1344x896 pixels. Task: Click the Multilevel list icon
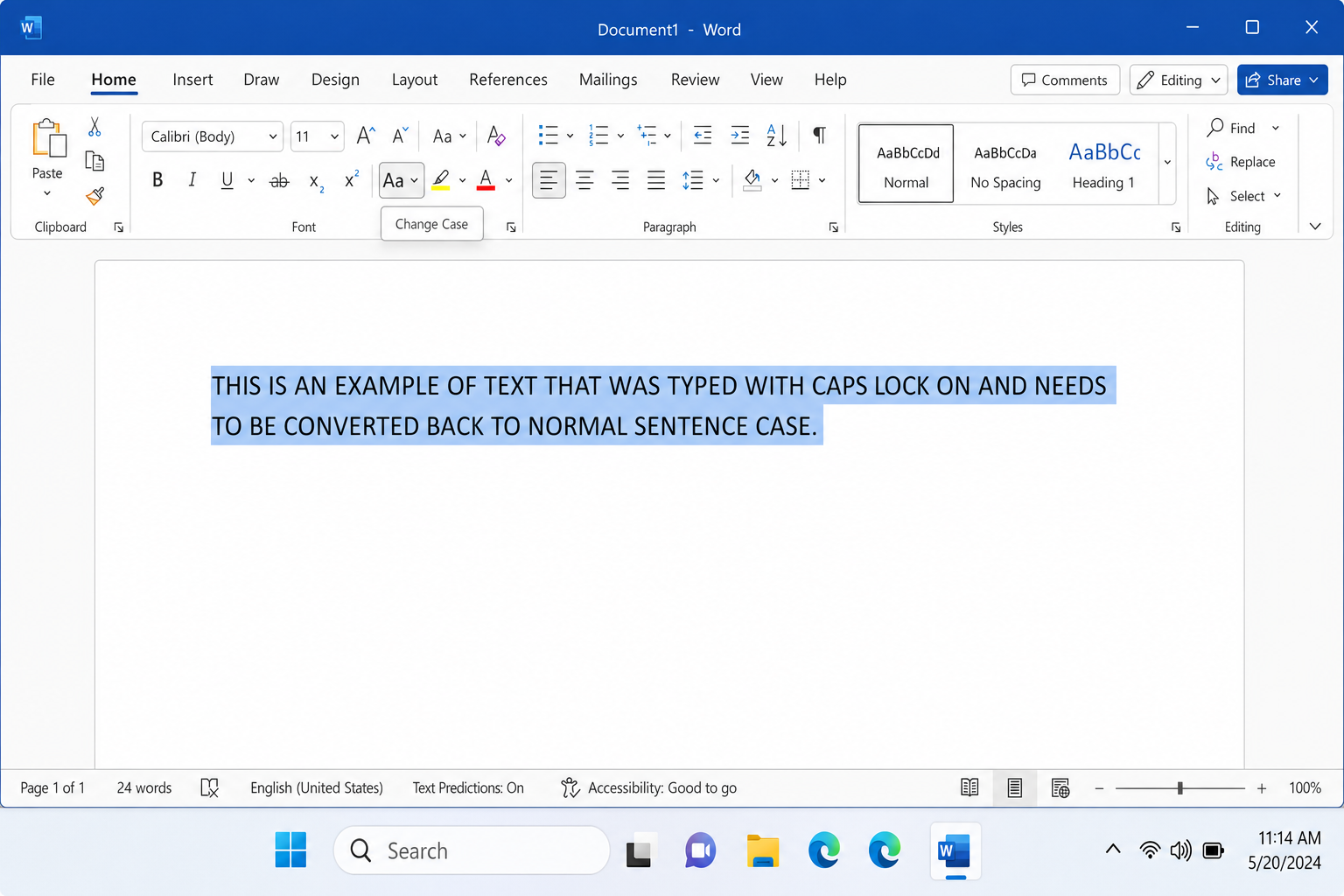(x=647, y=135)
